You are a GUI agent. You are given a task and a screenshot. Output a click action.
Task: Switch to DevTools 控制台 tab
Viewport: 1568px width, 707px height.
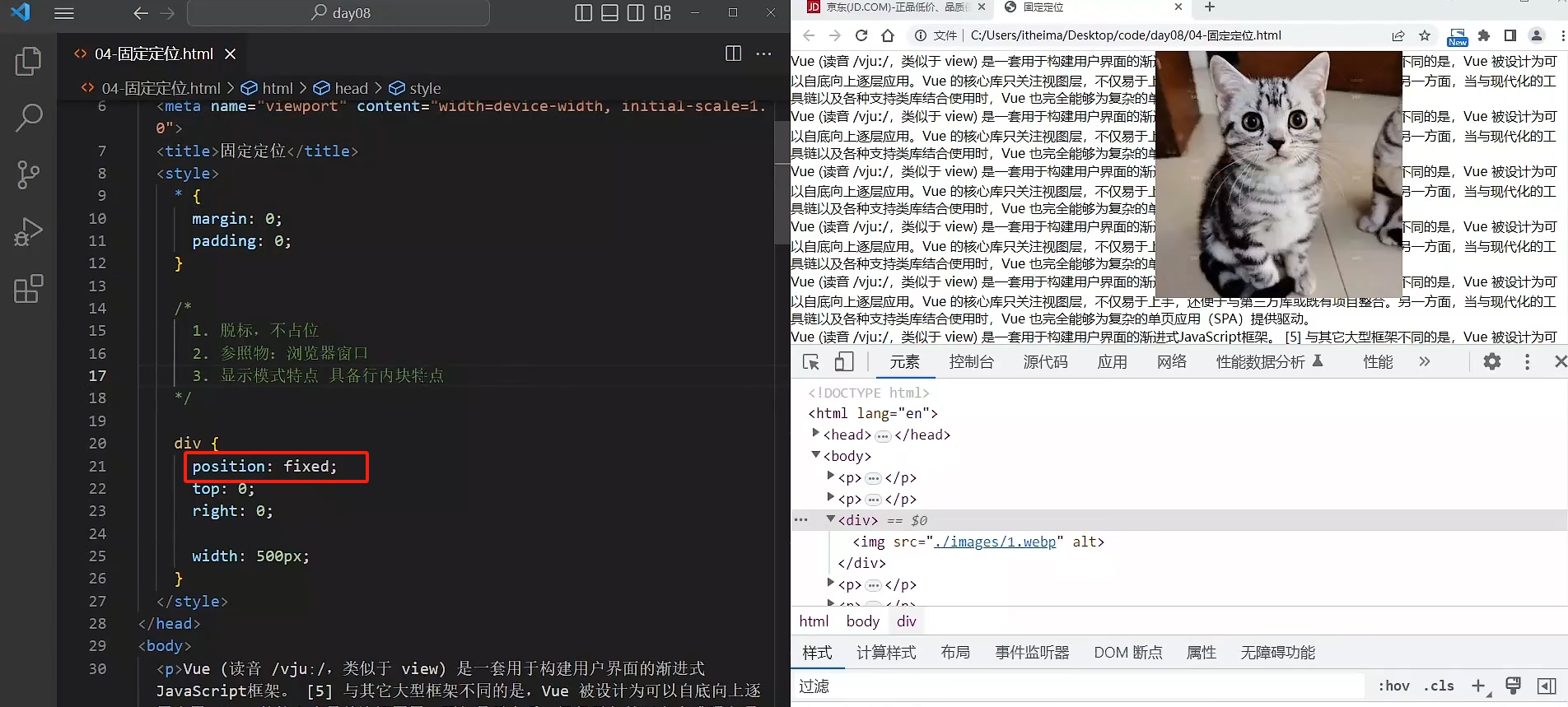(972, 362)
